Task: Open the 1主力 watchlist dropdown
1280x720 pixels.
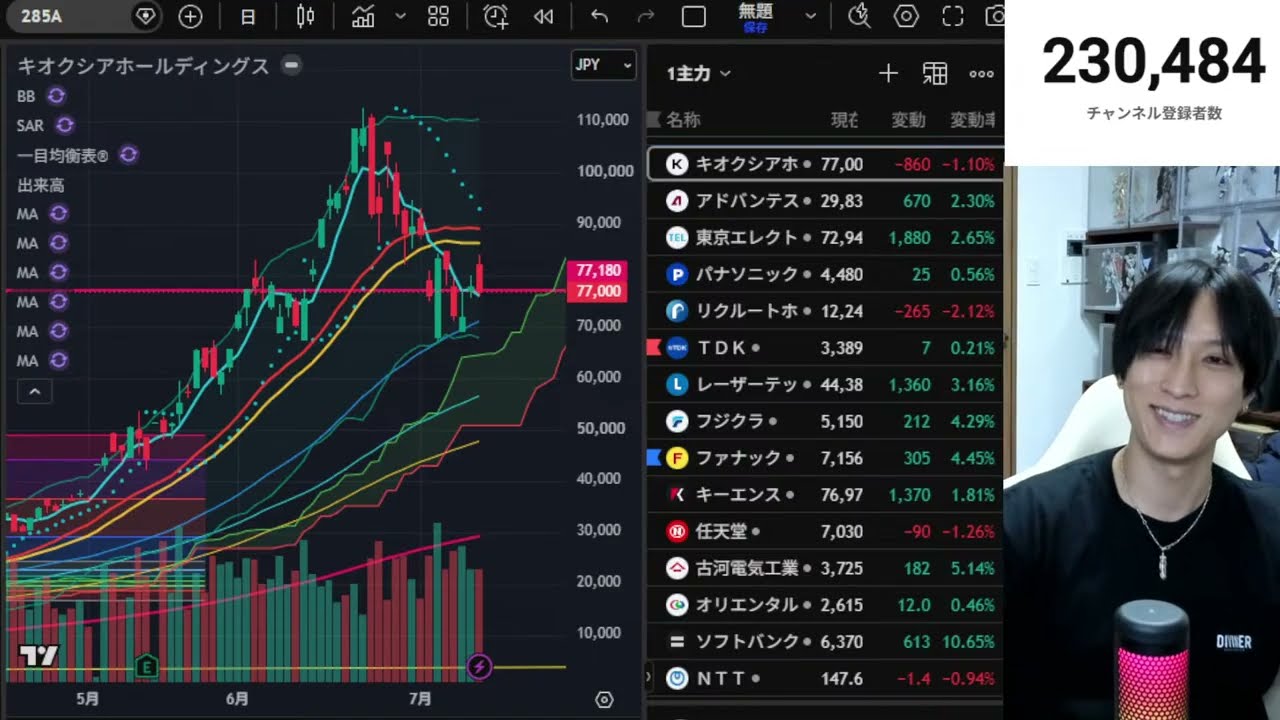Action: (x=698, y=73)
